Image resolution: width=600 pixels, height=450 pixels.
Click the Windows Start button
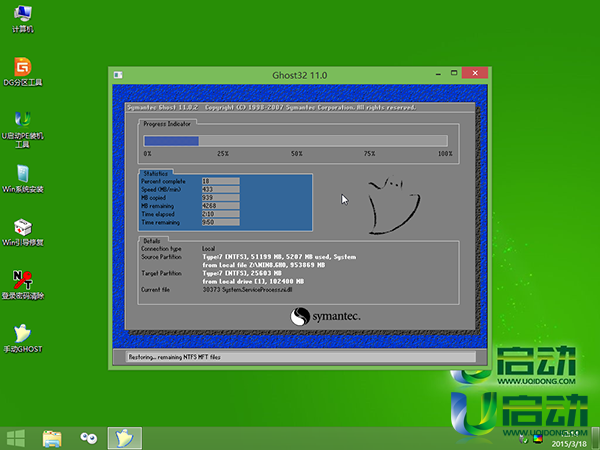click(x=16, y=439)
